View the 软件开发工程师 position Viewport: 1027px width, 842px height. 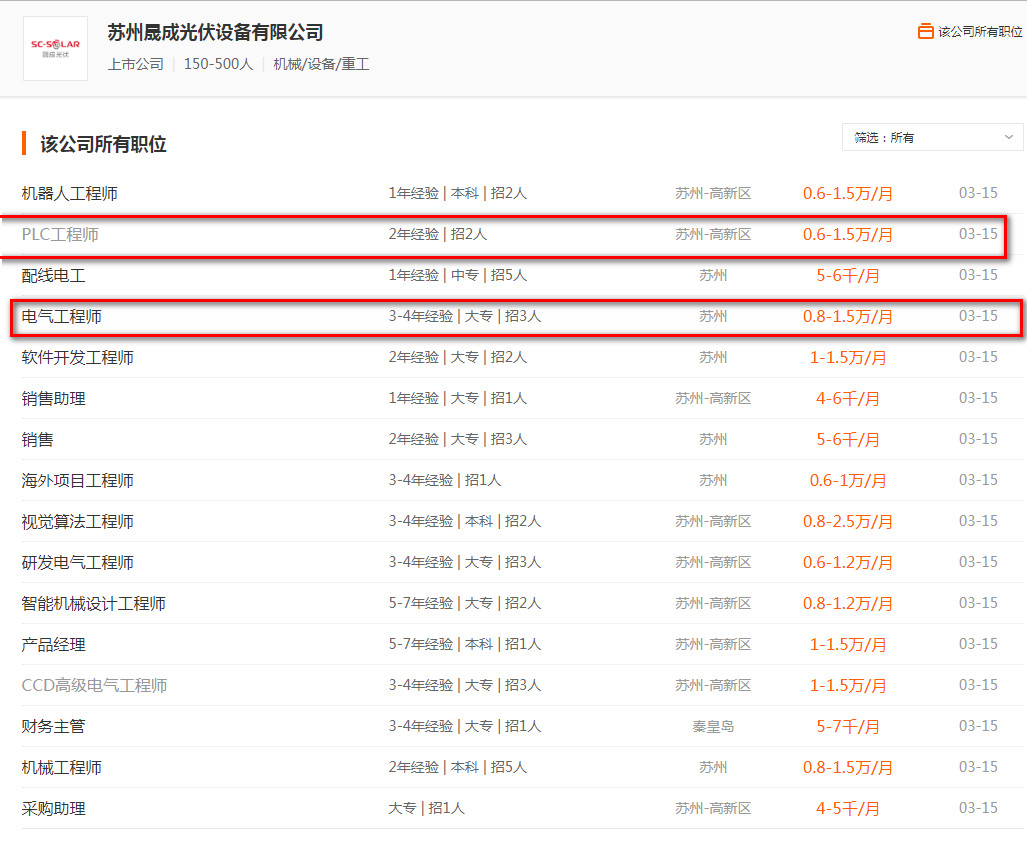point(78,358)
